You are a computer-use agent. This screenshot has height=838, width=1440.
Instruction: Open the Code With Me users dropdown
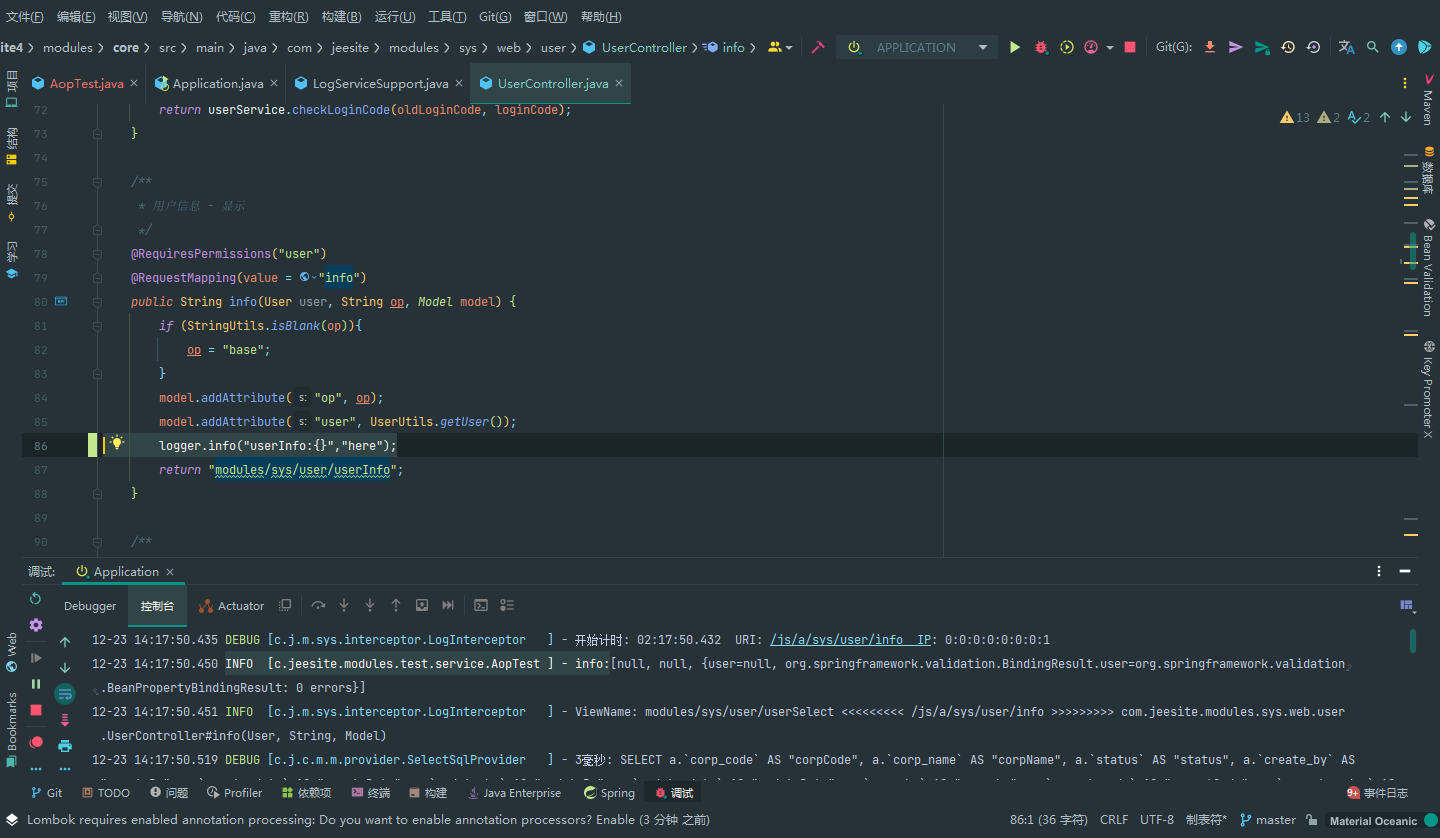780,47
